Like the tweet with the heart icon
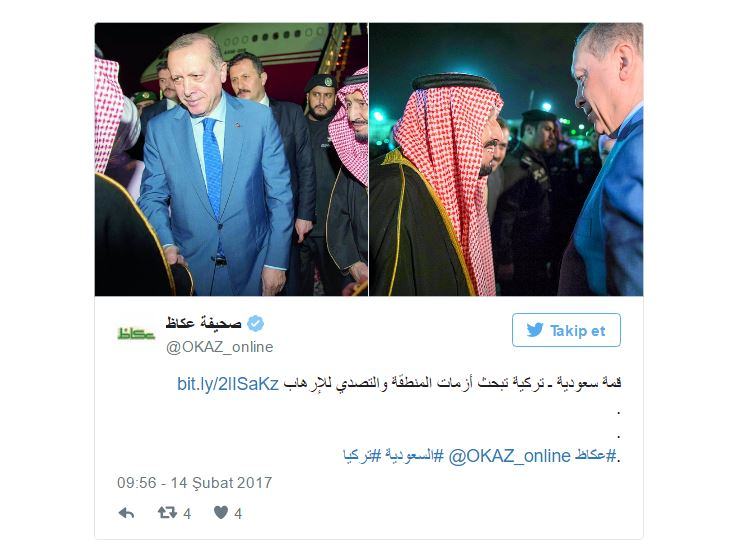The width and height of the screenshot is (741, 550). click(x=221, y=512)
